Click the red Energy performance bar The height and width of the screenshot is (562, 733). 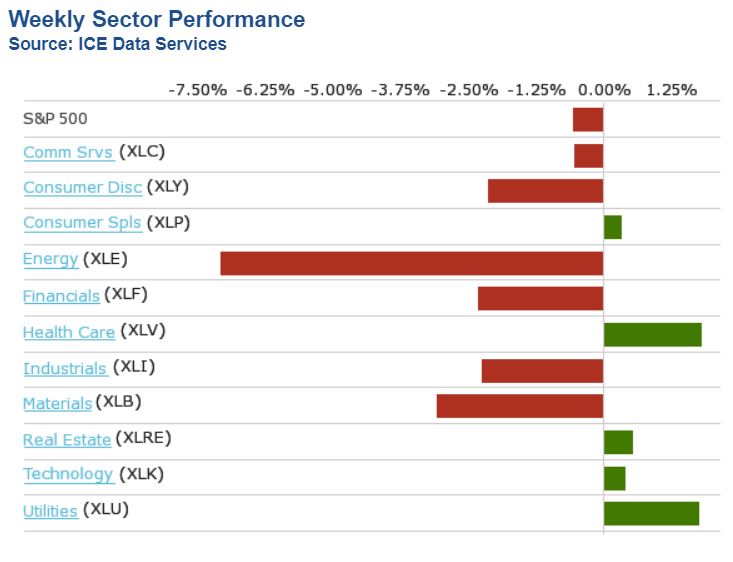click(x=411, y=263)
